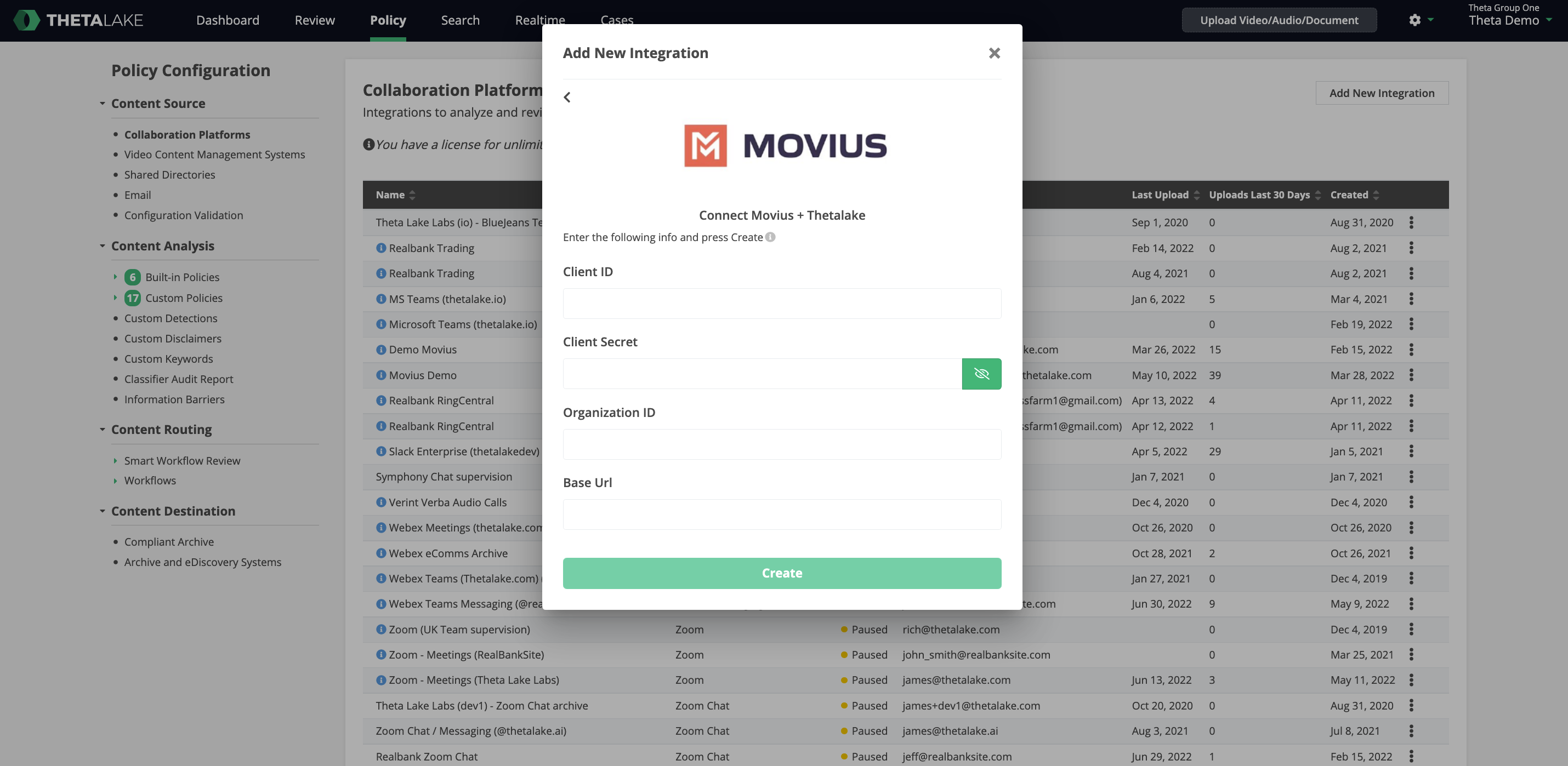Click the Add New Integration page button
The width and height of the screenshot is (1568, 766).
click(x=1382, y=93)
